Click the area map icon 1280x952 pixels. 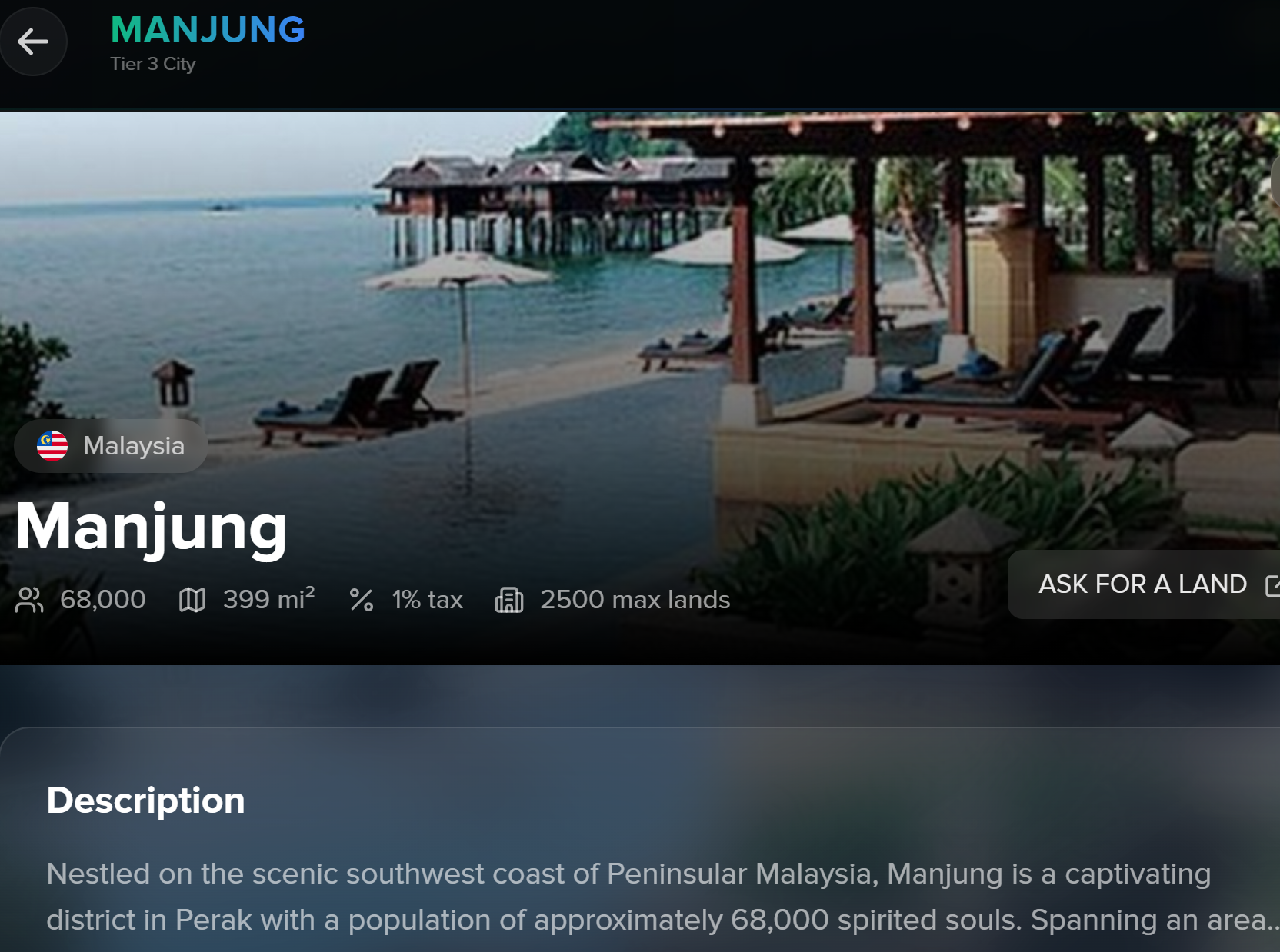192,600
